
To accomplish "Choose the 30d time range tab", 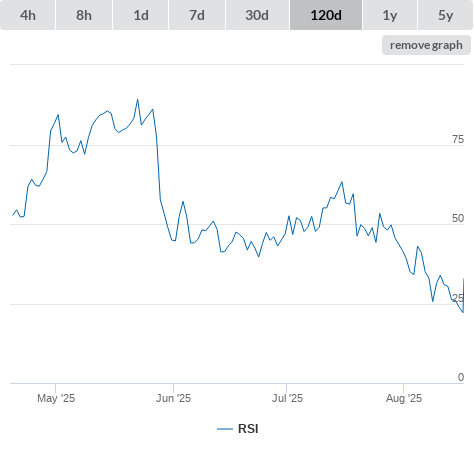I will click(257, 15).
